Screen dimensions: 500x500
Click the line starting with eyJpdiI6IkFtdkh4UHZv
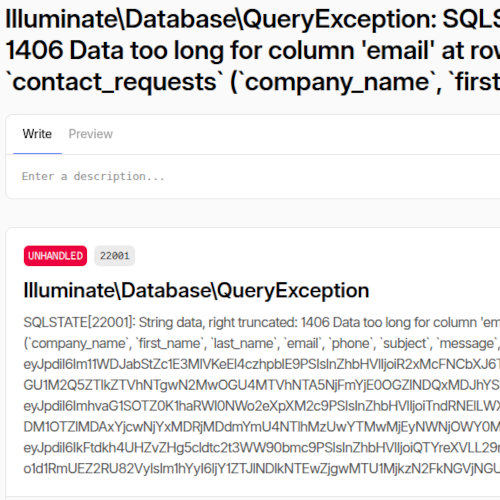pyautogui.click(x=262, y=448)
